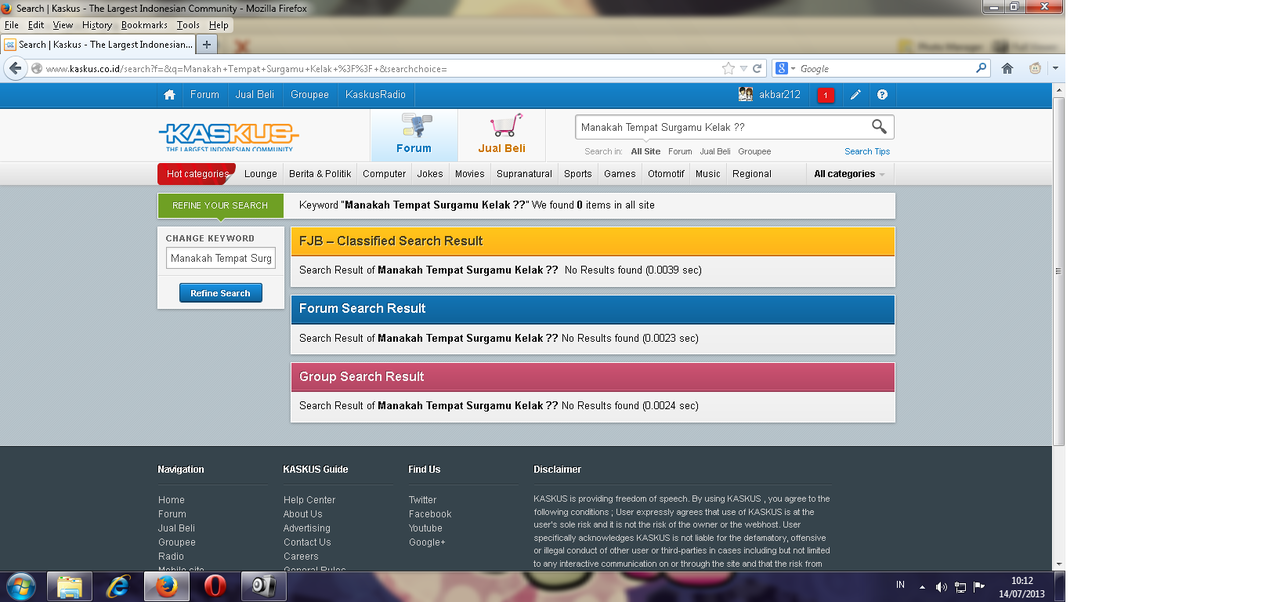Open Facebook link in Find Us
Viewport: 1280px width, 602px height.
(x=430, y=514)
